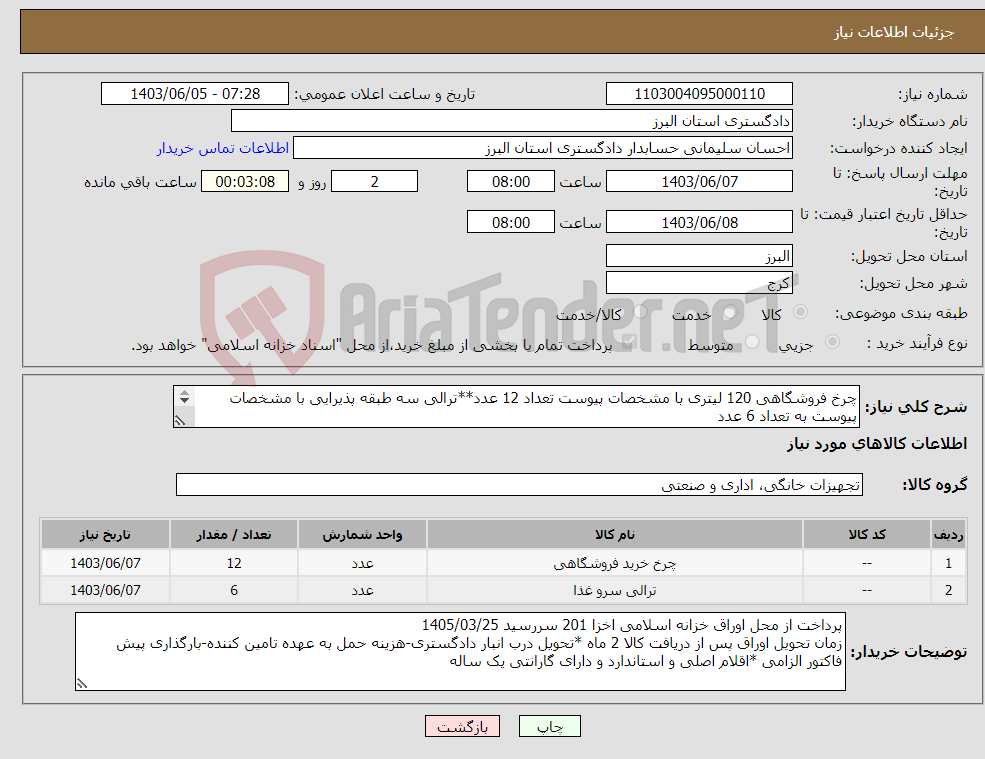Select the خدمت radio button

(729, 312)
